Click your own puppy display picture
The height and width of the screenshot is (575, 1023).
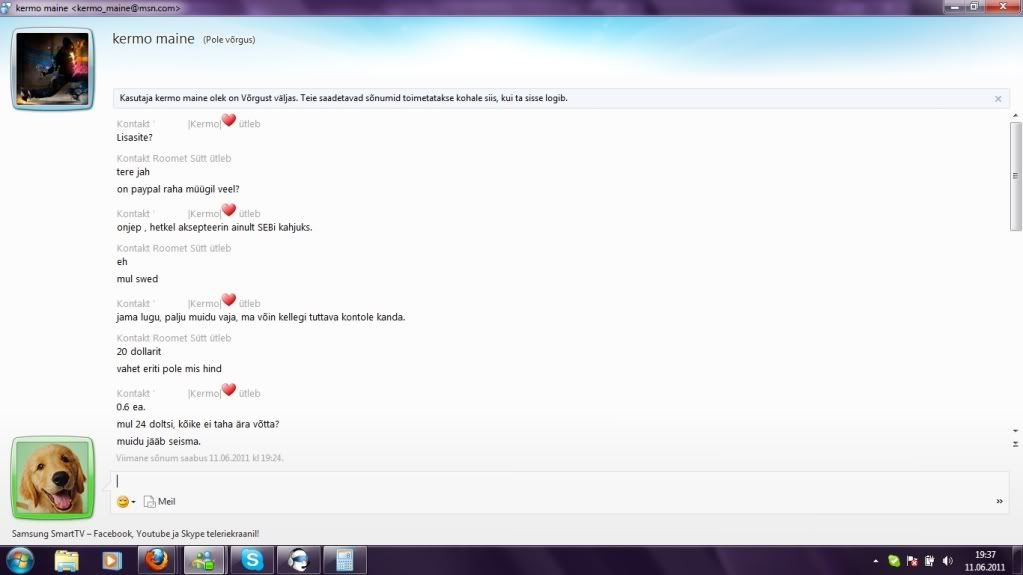tap(53, 478)
